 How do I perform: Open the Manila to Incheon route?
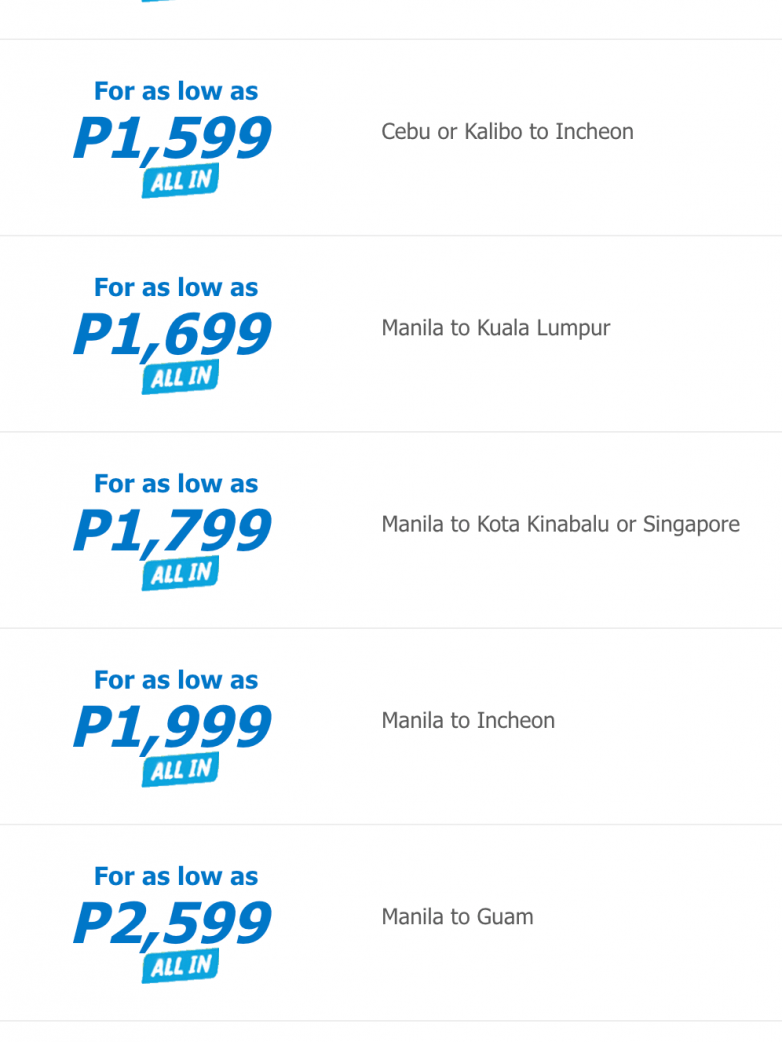point(468,720)
